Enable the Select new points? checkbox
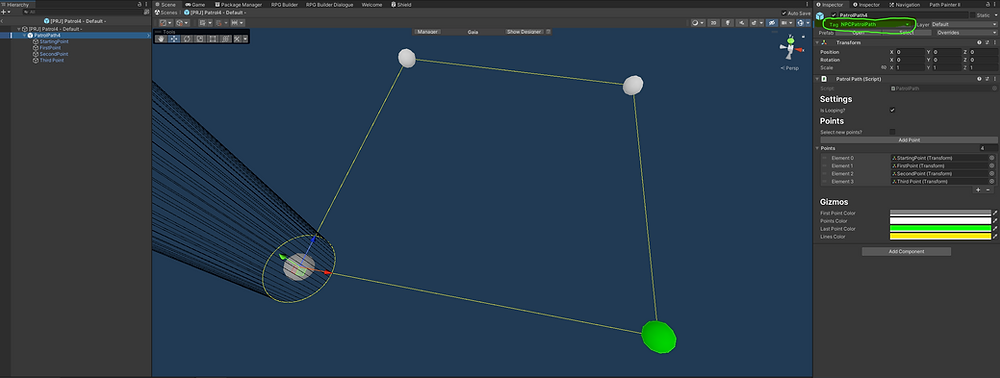Viewport: 1000px width, 378px height. click(892, 132)
